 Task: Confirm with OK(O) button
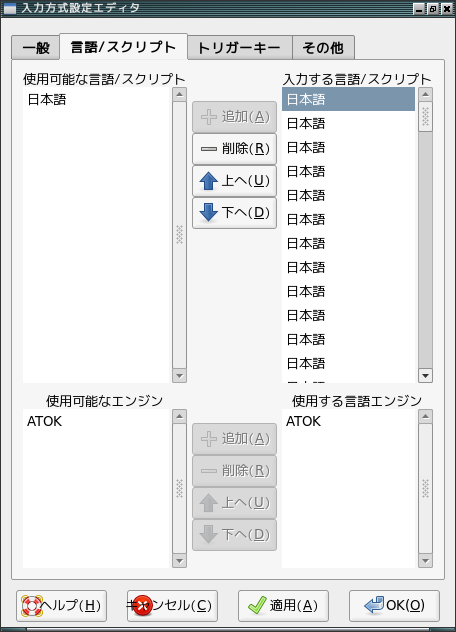pos(394,606)
